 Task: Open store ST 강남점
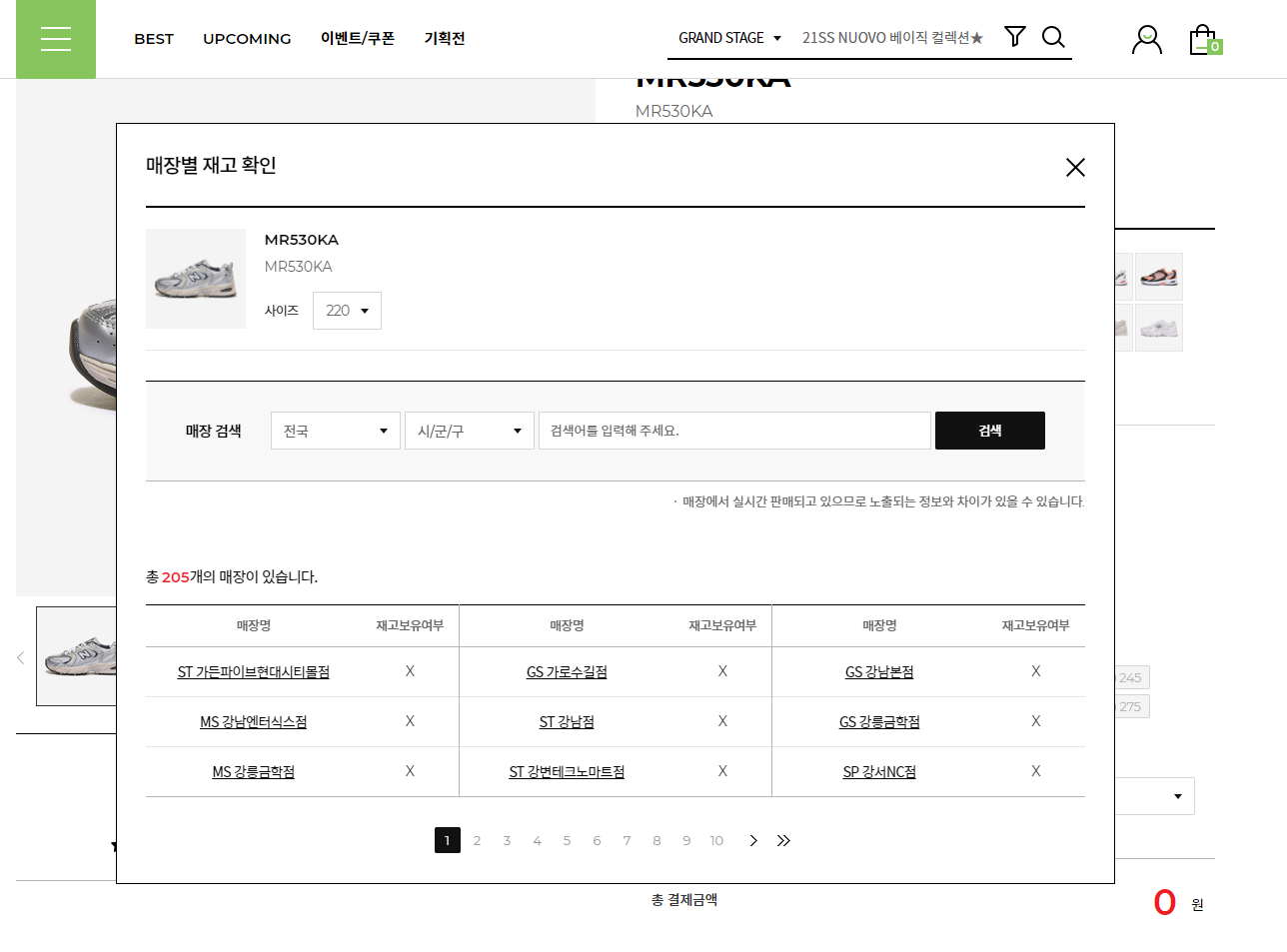tap(567, 722)
